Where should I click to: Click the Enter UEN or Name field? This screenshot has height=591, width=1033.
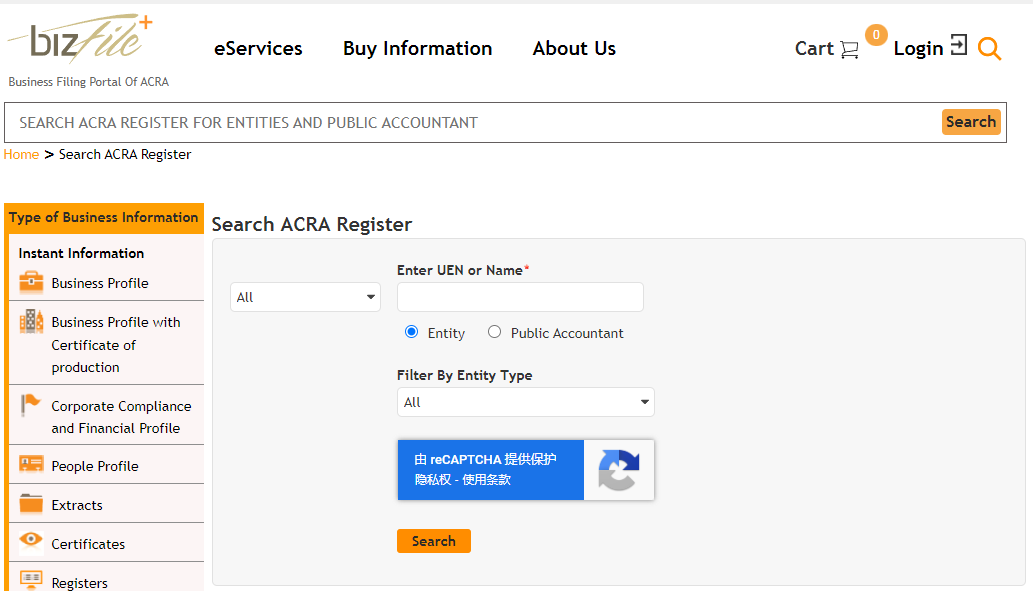click(520, 297)
